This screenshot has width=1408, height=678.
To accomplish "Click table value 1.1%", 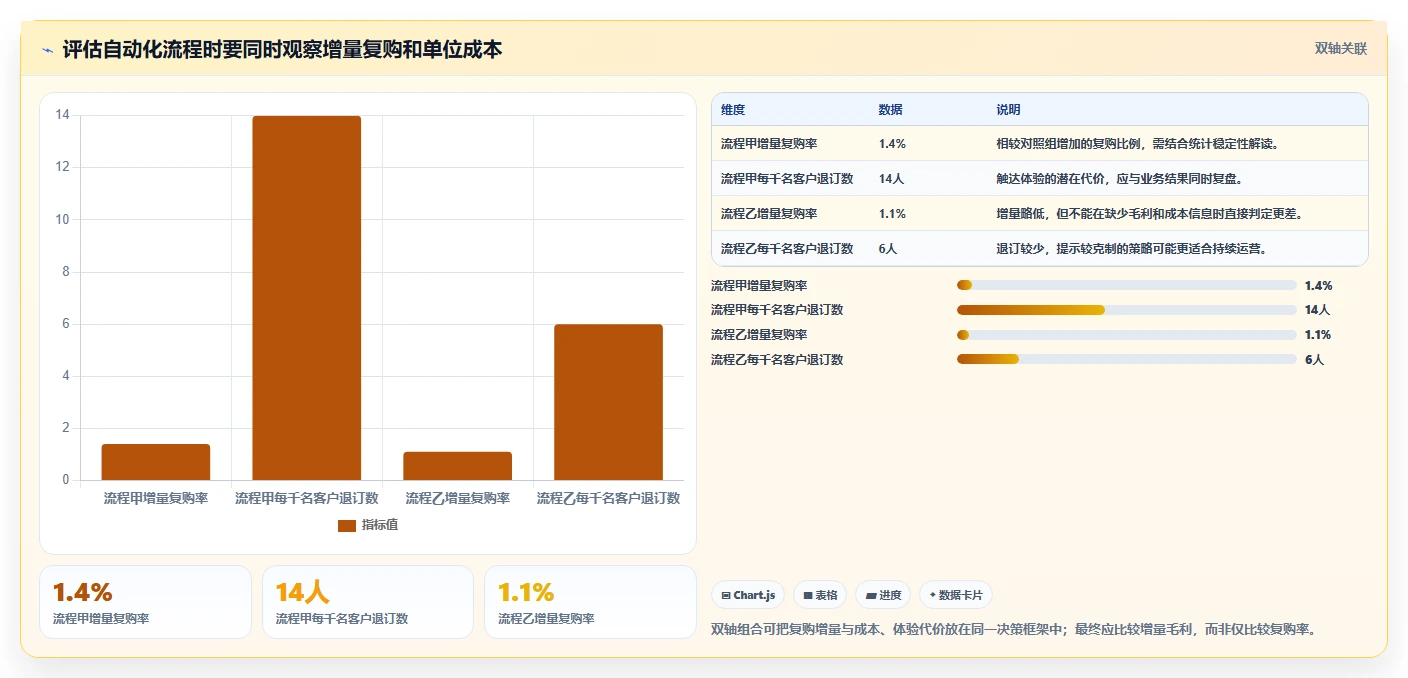I will 892,214.
